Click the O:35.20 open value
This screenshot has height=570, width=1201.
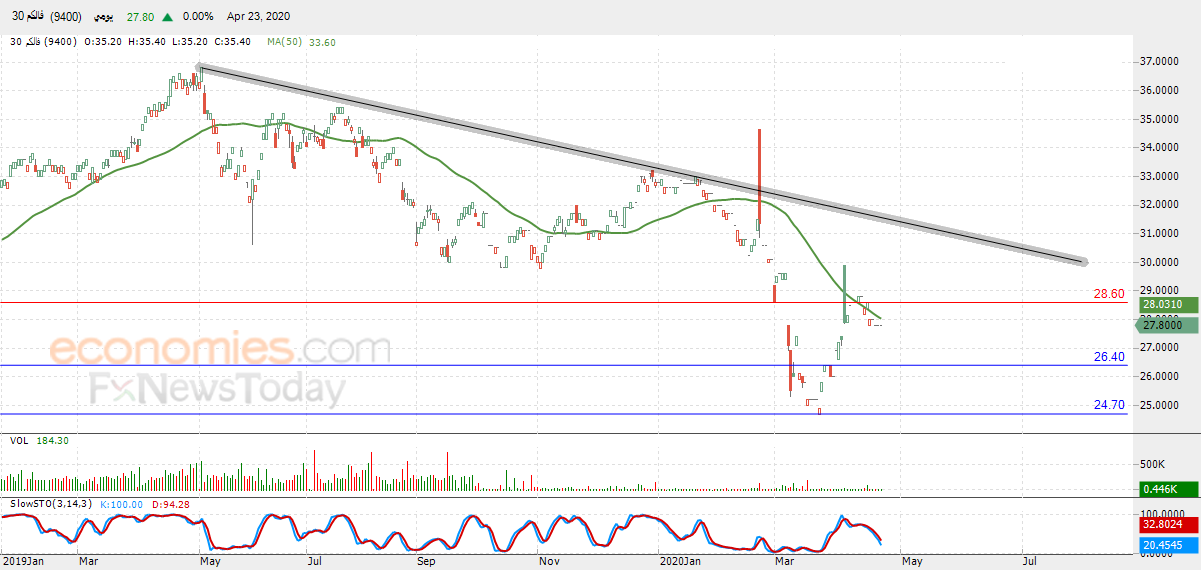(103, 42)
